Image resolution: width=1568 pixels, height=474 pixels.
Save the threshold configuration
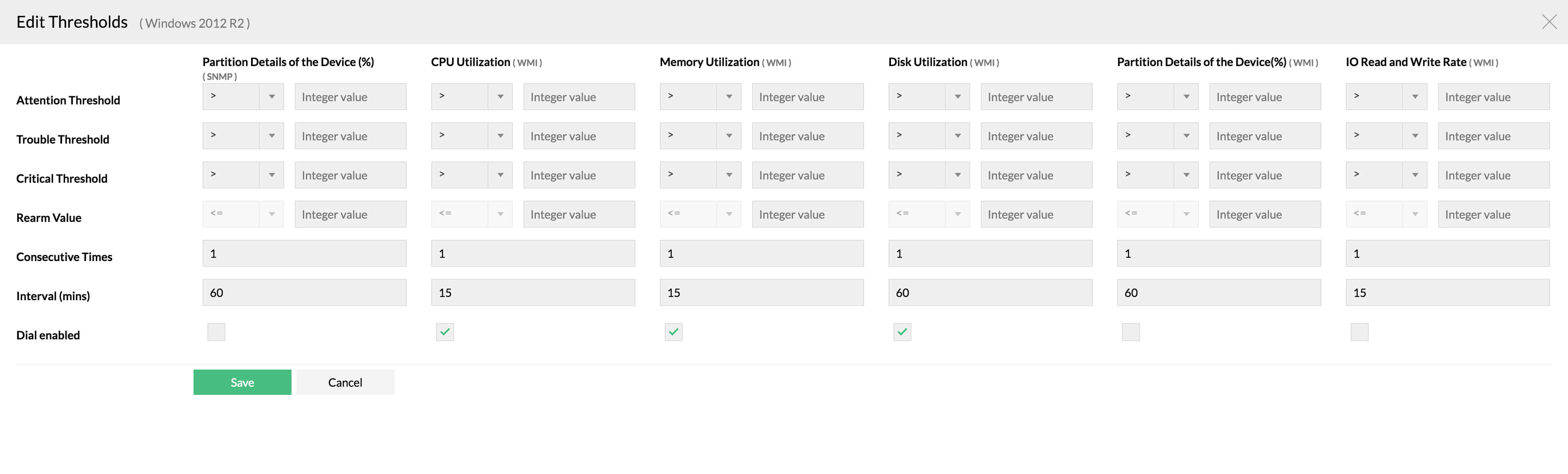[242, 382]
